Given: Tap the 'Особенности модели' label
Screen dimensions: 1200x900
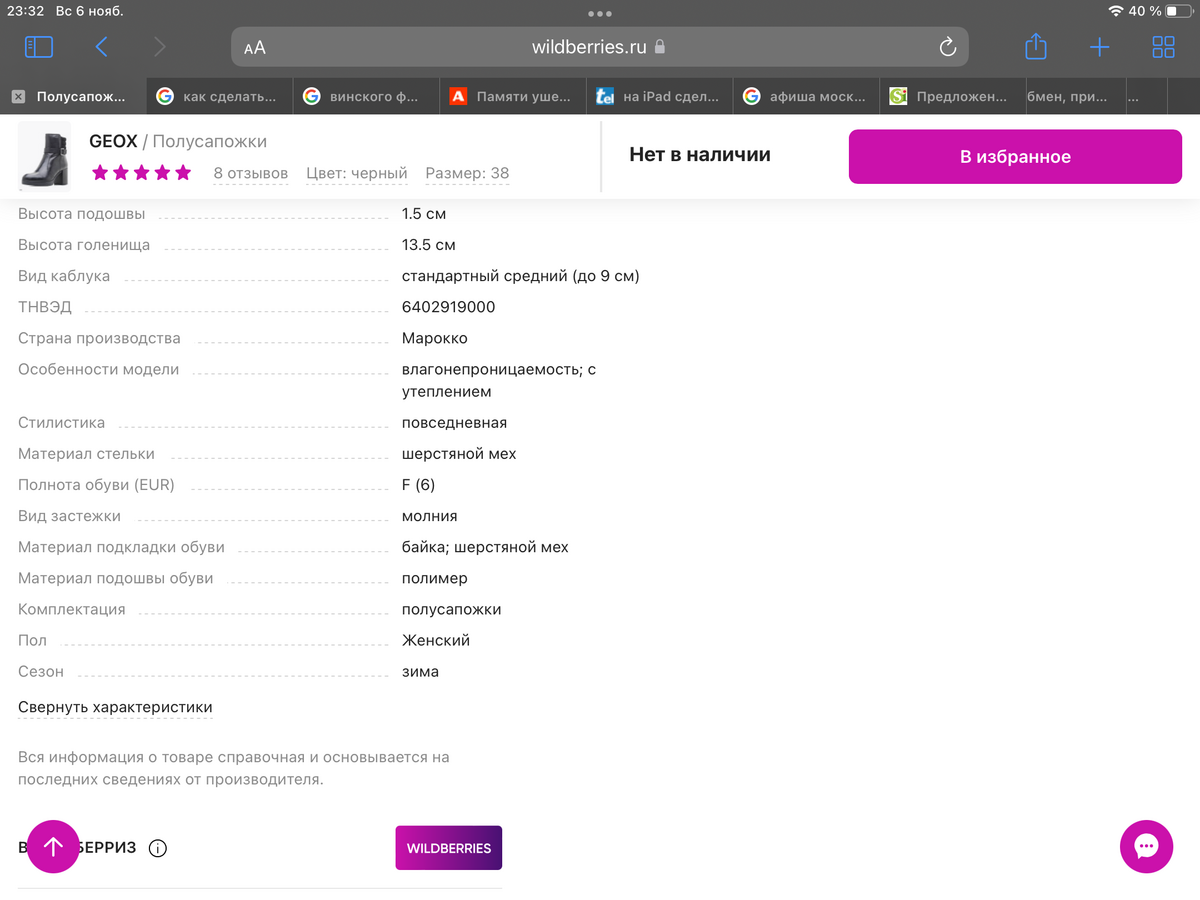Looking at the screenshot, I should 99,369.
